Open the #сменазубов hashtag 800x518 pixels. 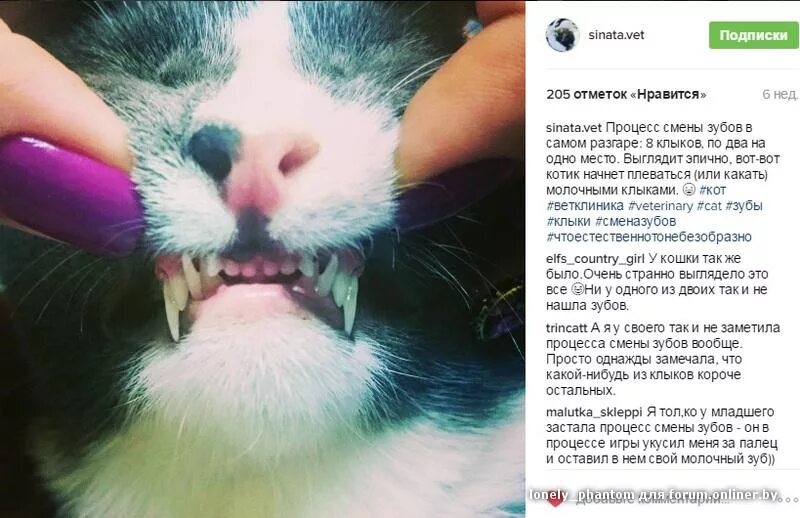click(x=636, y=221)
